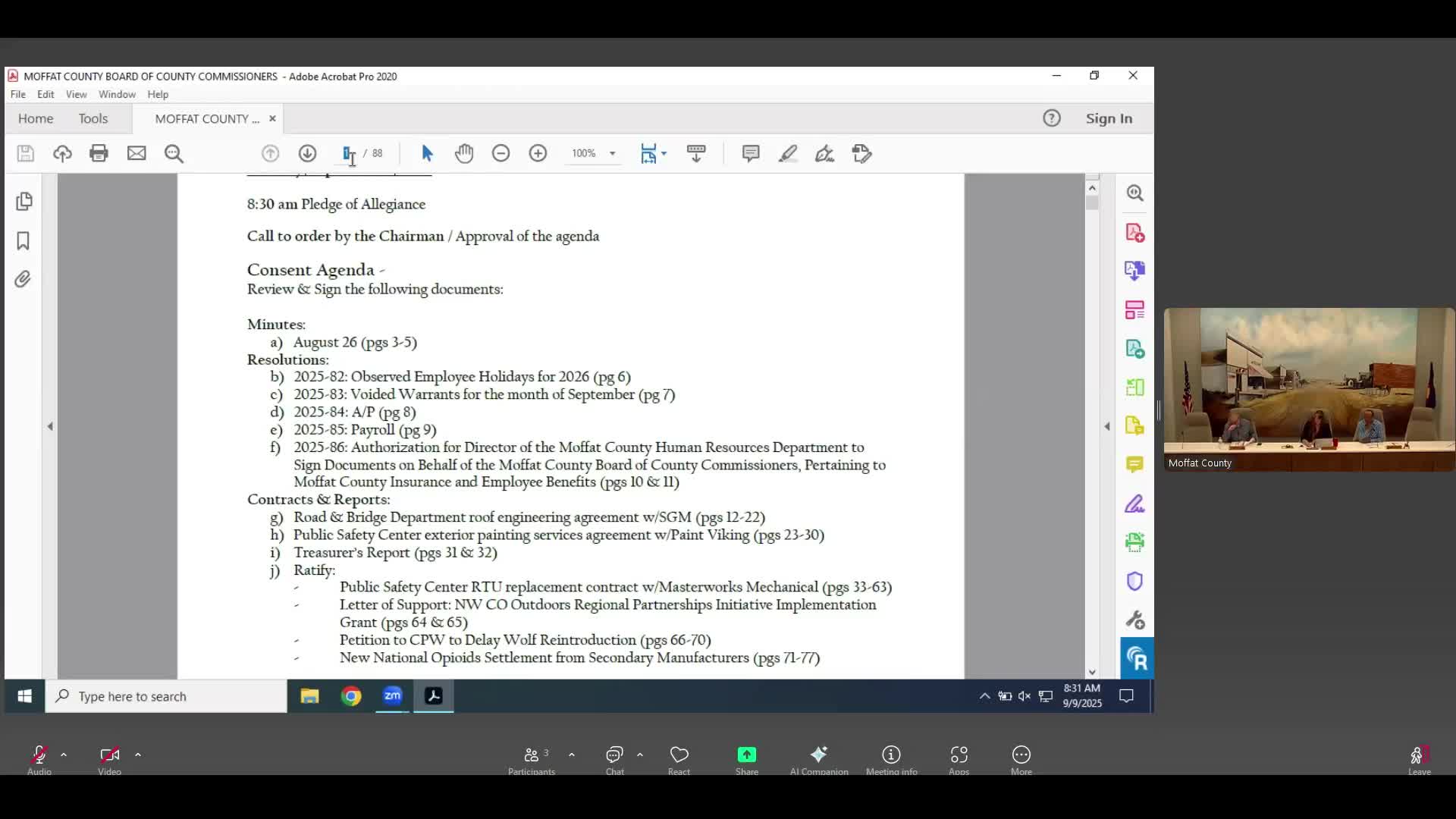
Task: Click the Print file icon
Action: [x=99, y=153]
